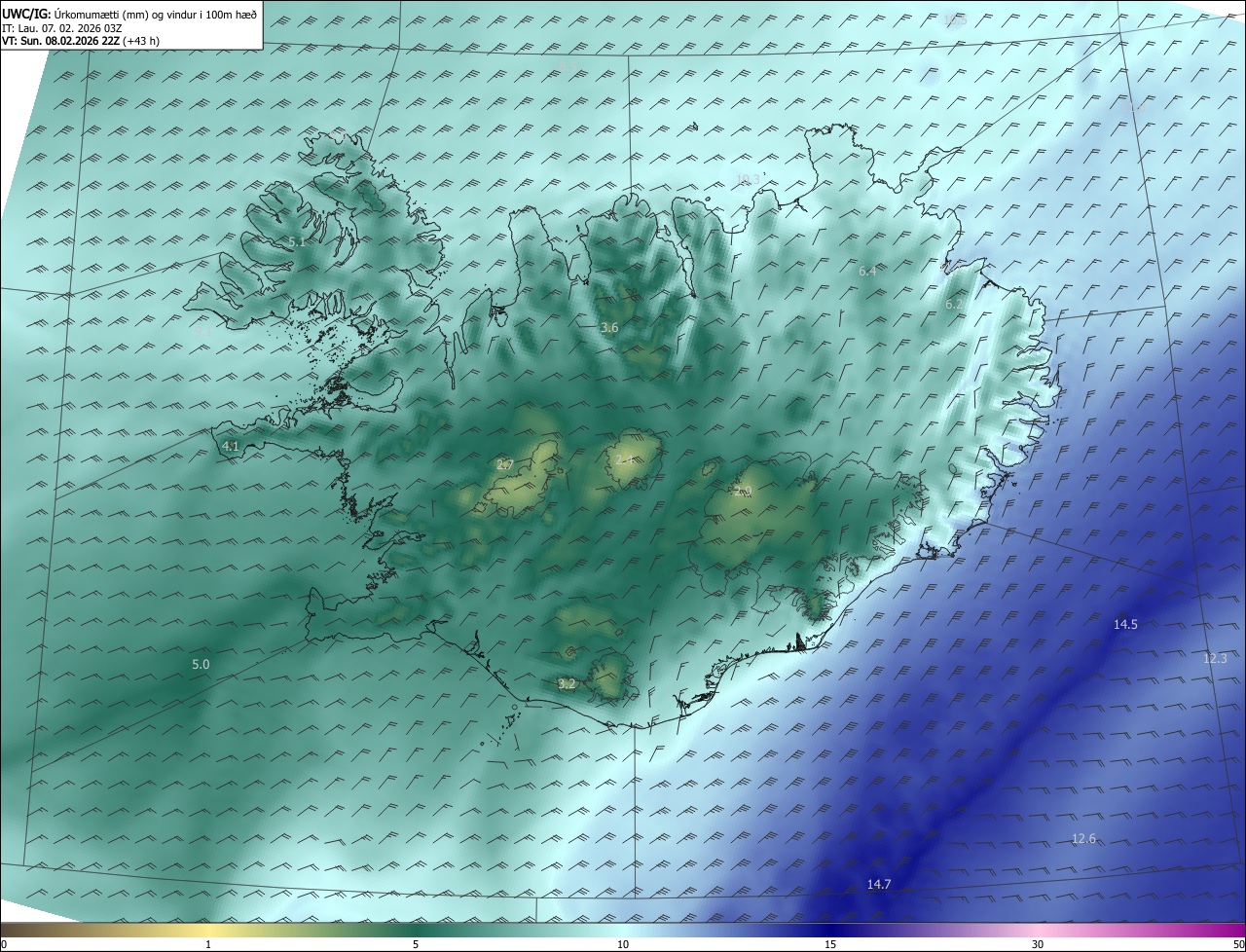Click the 2.4 value on the central glacier
Viewport: 1246px width, 952px height.
[x=625, y=460]
